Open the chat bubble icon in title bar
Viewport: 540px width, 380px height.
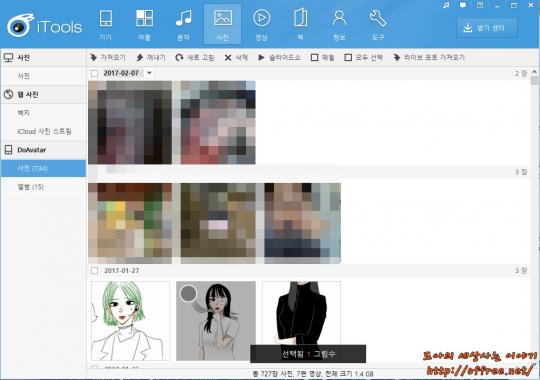tap(463, 5)
